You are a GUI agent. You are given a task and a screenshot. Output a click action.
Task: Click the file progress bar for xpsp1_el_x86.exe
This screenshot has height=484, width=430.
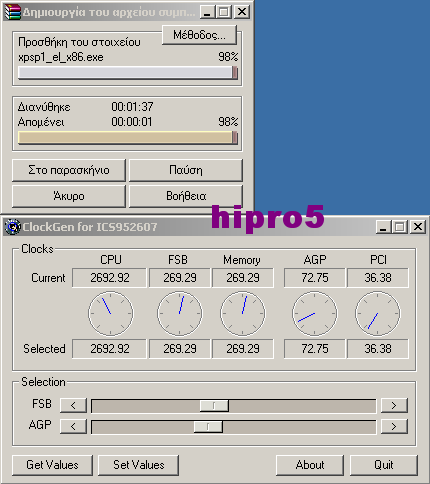(128, 73)
